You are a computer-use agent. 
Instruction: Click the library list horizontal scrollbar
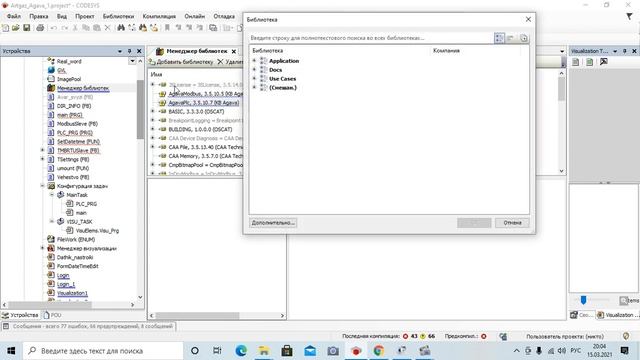(x=198, y=316)
